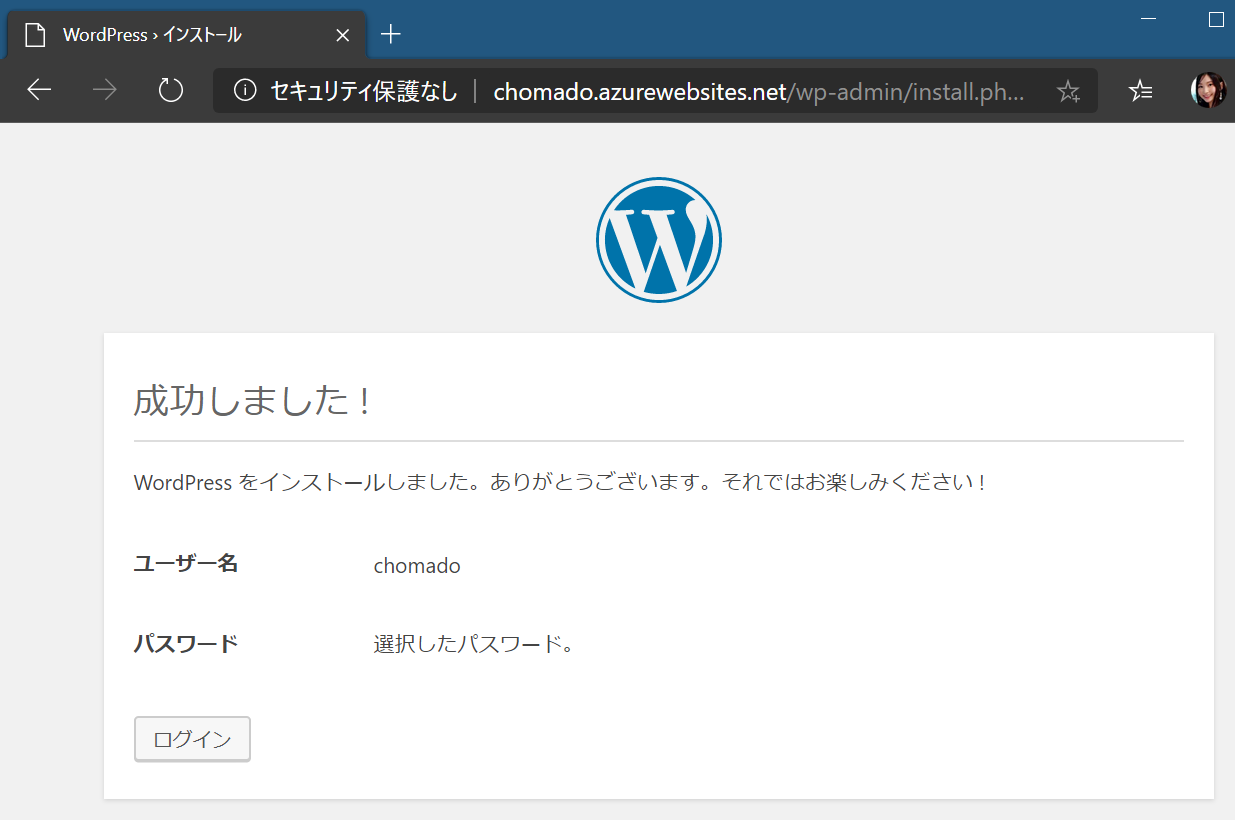The image size is (1235, 820).
Task: Click the forward navigation arrow
Action: [104, 91]
